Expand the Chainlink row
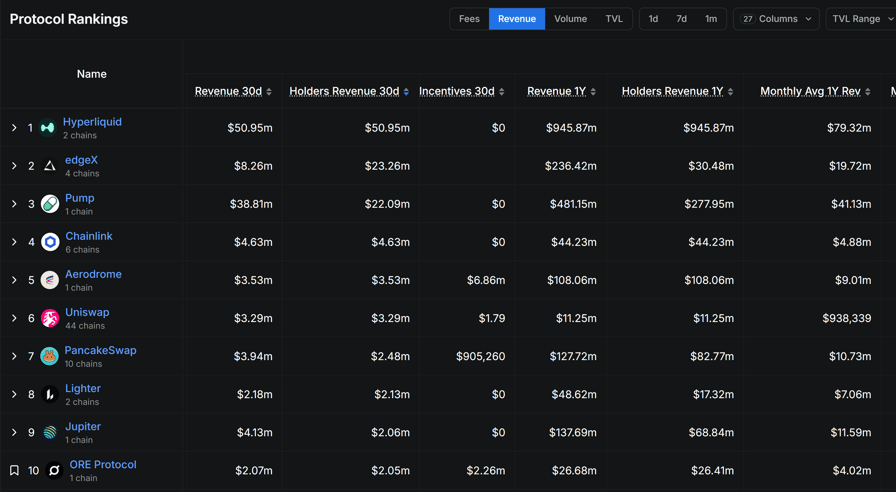 point(14,242)
